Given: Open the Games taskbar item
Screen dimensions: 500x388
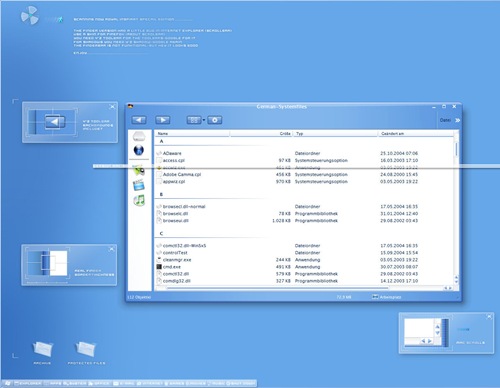Looking at the screenshot, I should tap(175, 383).
